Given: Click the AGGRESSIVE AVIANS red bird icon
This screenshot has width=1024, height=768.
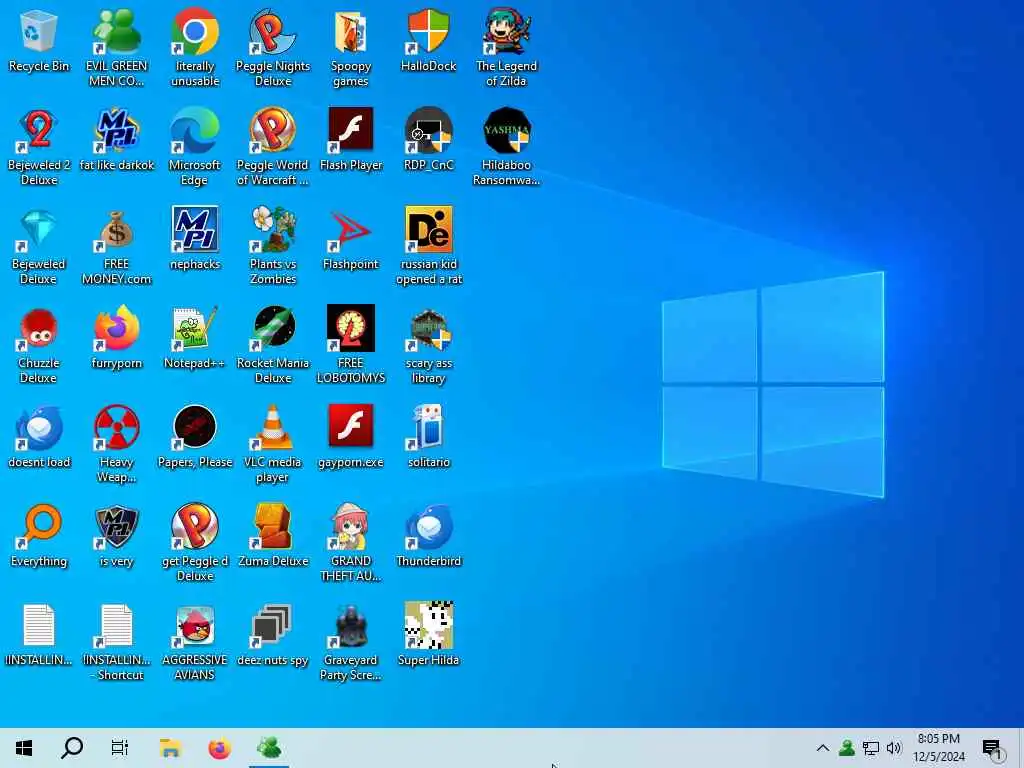Looking at the screenshot, I should 195,643.
